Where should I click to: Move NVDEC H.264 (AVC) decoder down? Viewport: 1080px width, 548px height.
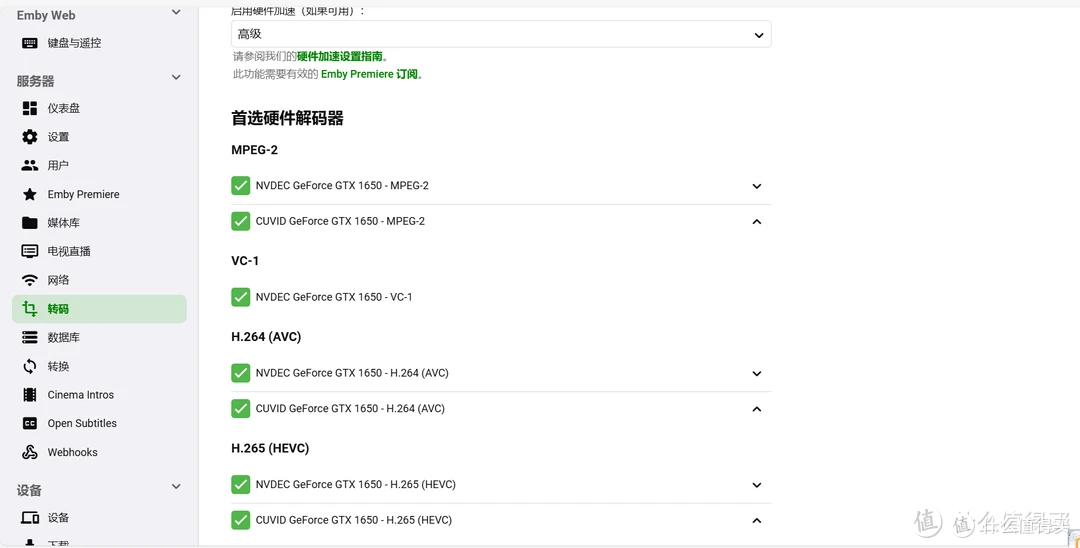tap(756, 373)
